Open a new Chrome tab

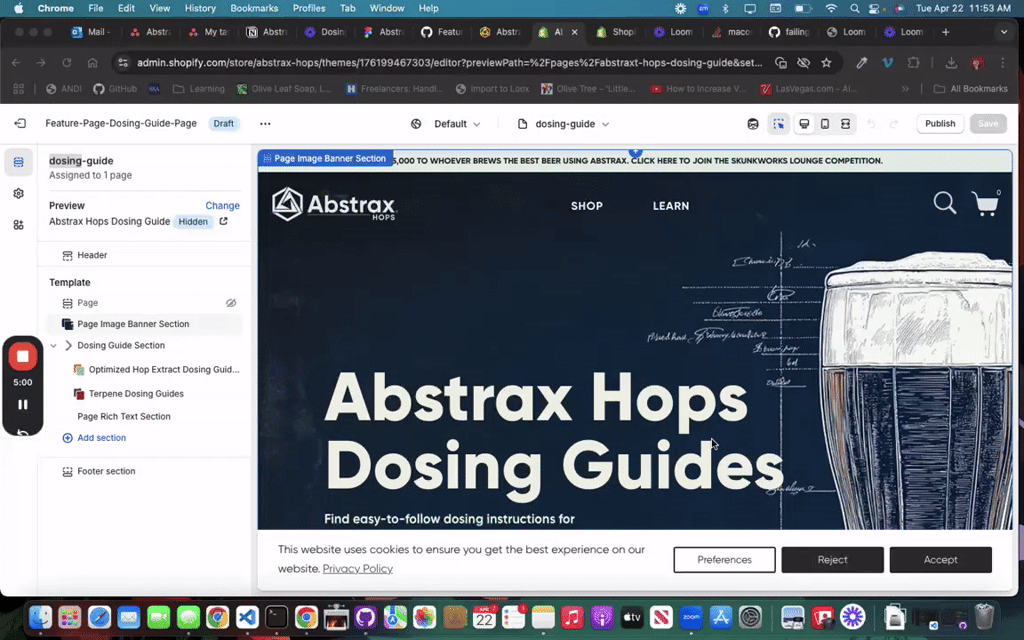(945, 32)
